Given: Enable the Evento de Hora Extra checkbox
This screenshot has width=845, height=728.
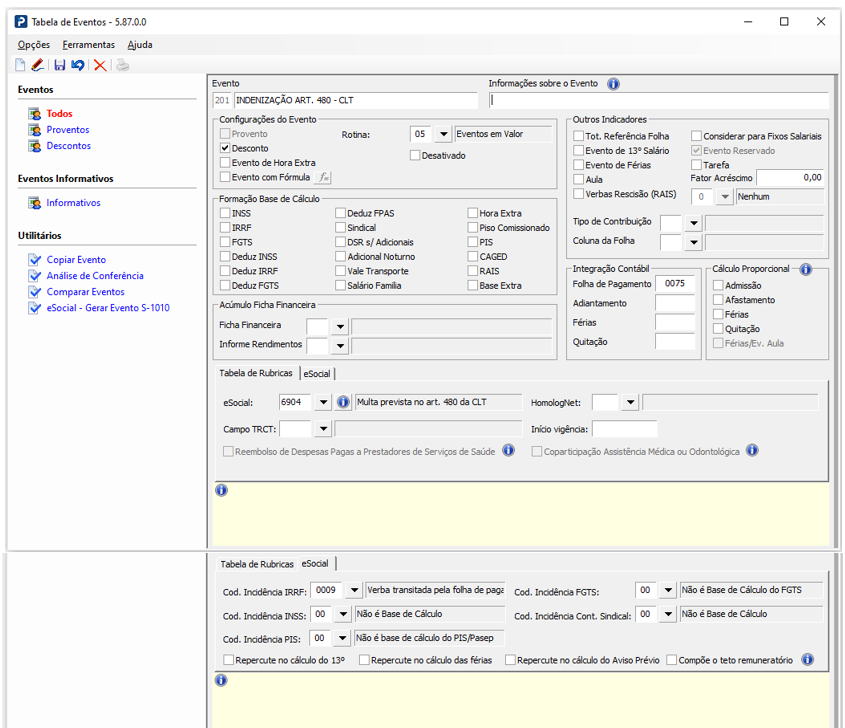Looking at the screenshot, I should click(225, 162).
